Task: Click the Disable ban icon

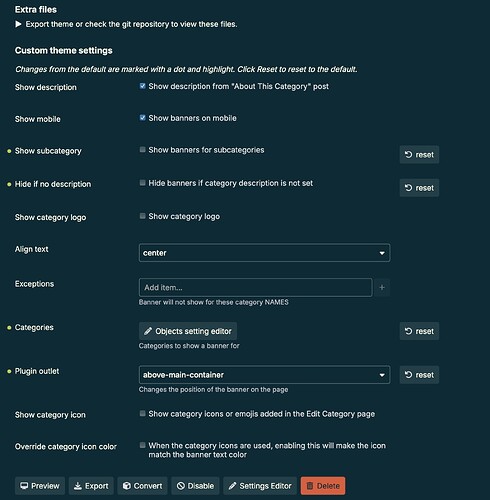Action: pyautogui.click(x=181, y=486)
